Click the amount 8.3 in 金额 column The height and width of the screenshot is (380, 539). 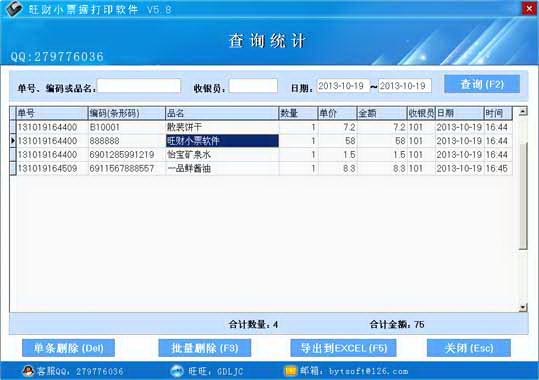(x=382, y=168)
